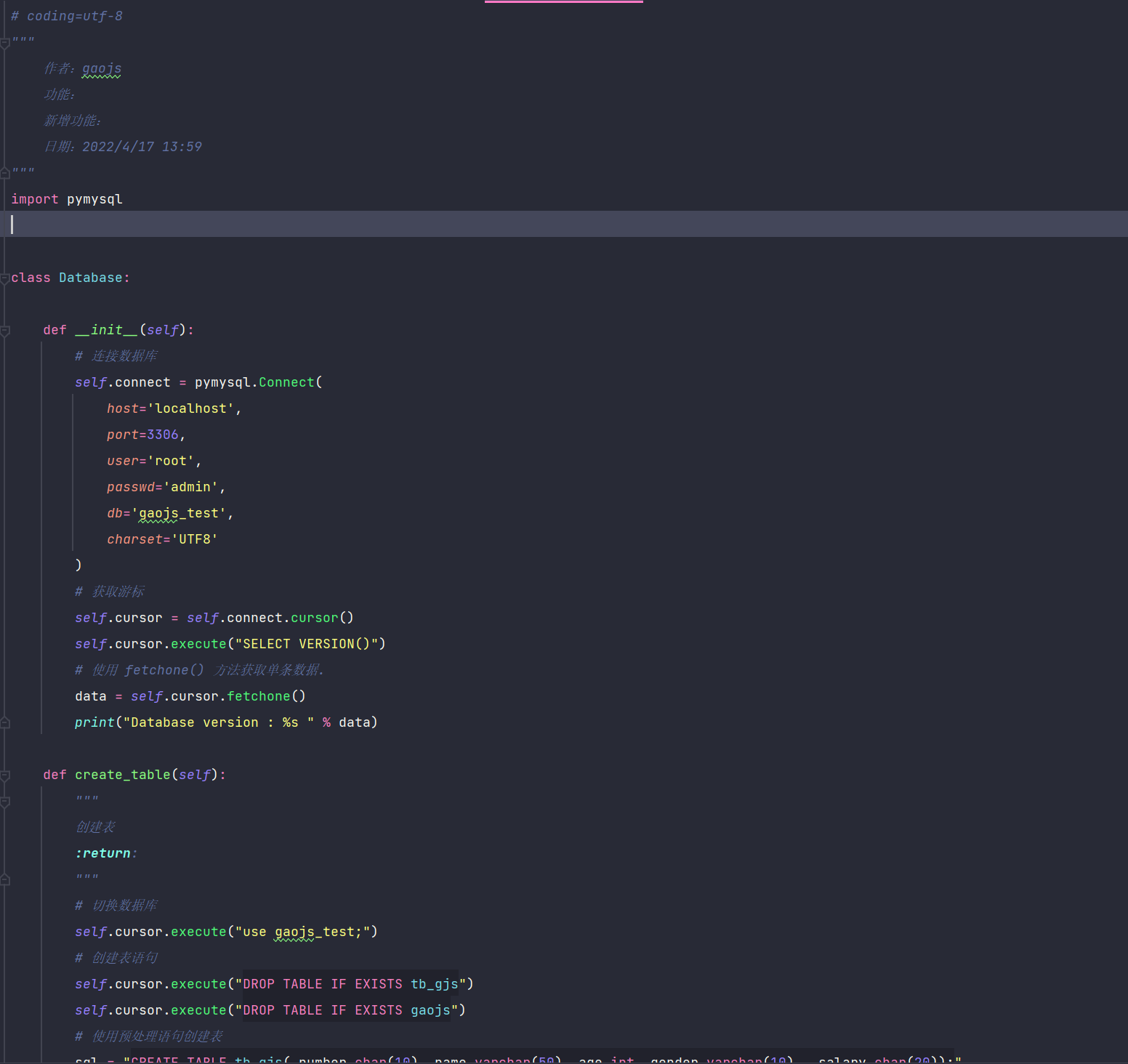This screenshot has width=1128, height=1064.
Task: Click the Database class name
Action: pyautogui.click(x=91, y=278)
